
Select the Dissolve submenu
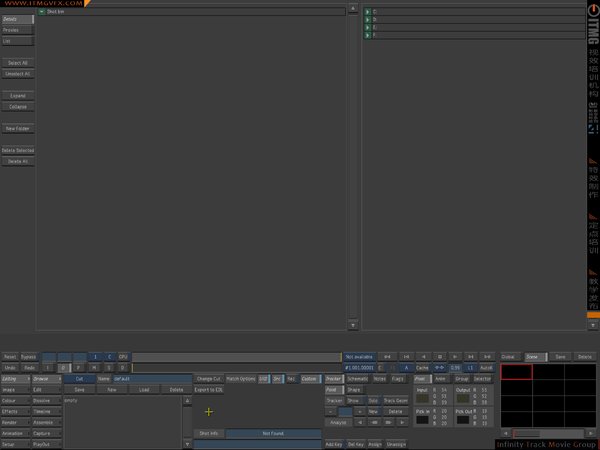[x=47, y=401]
